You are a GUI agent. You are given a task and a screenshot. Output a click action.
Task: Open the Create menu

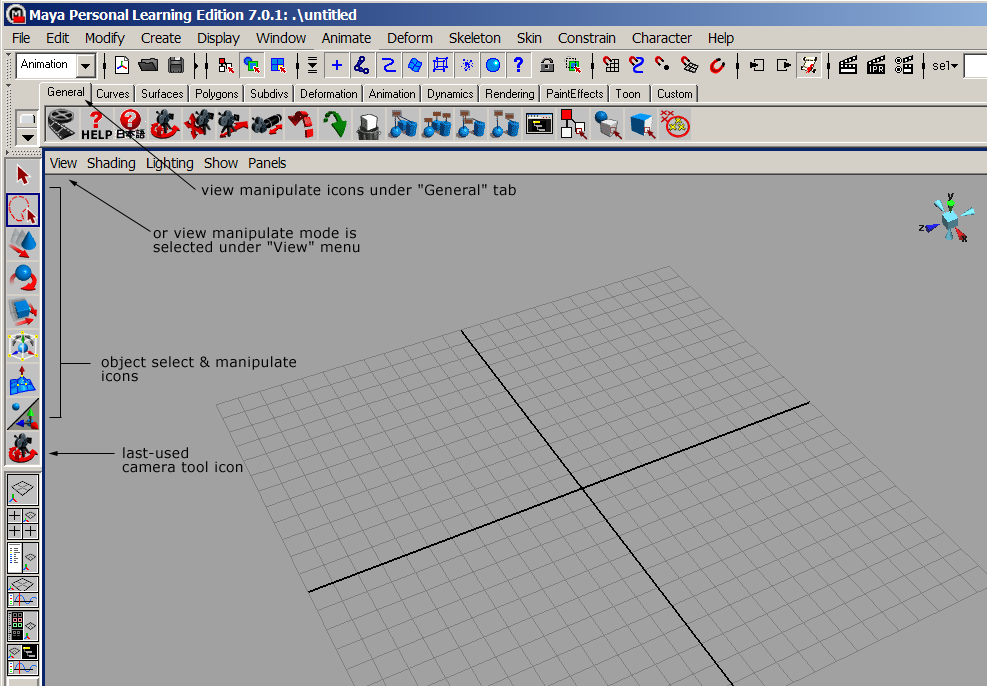161,38
